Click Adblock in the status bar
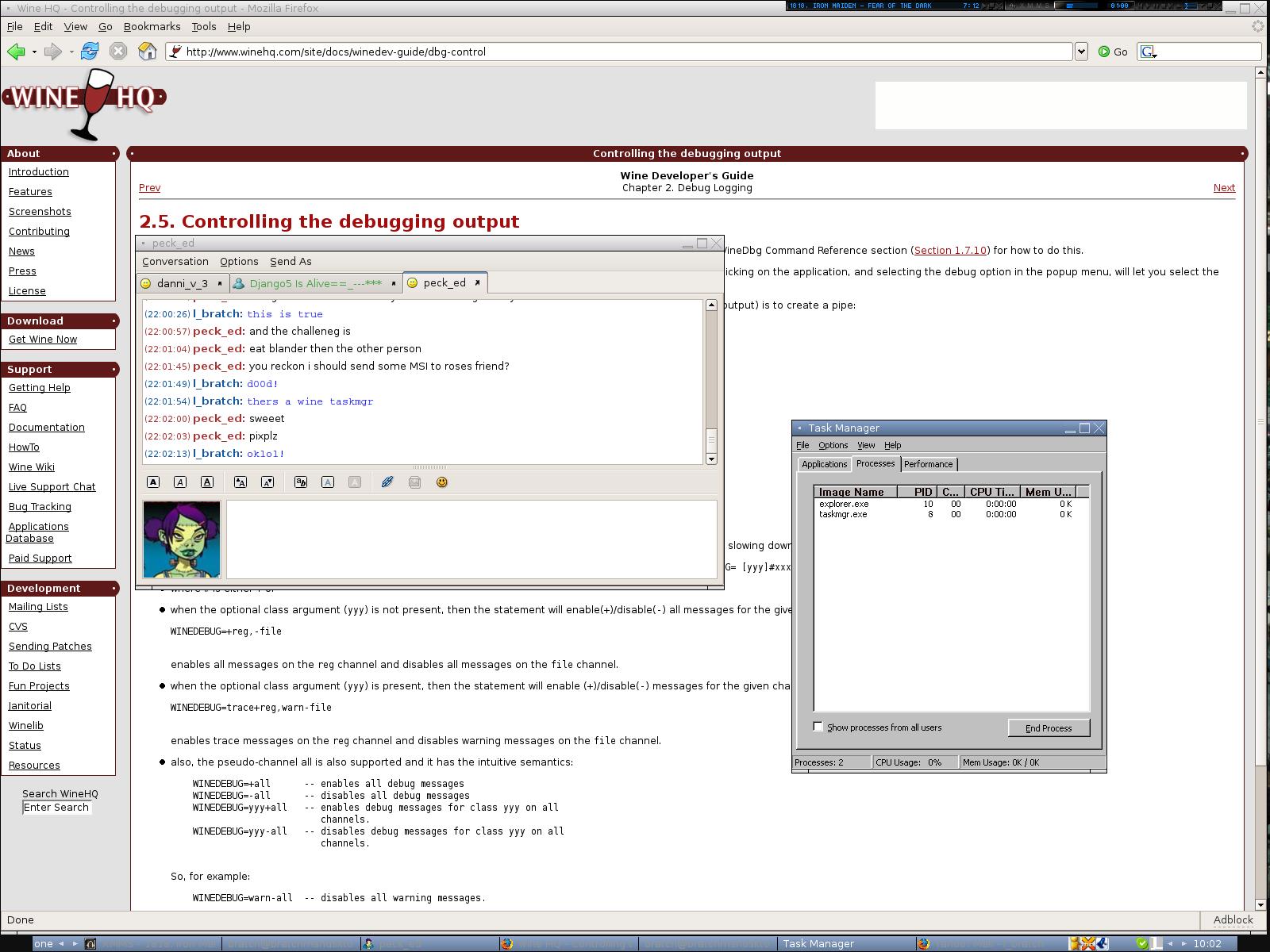Viewport: 1270px width, 952px height. (1233, 920)
